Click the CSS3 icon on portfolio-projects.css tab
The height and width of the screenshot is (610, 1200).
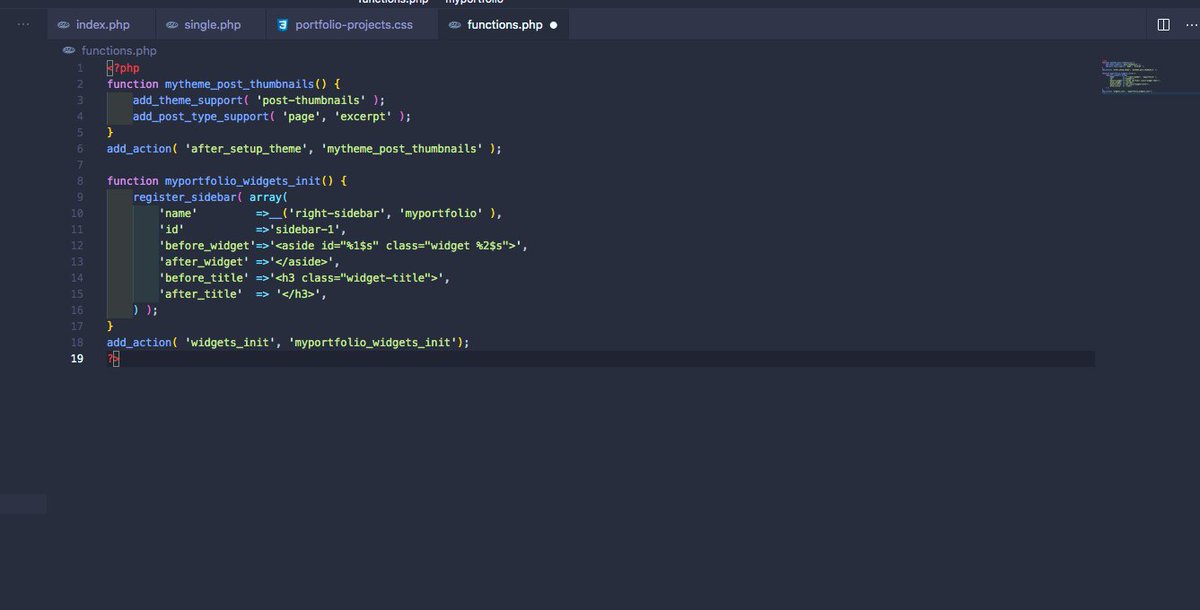coord(281,24)
